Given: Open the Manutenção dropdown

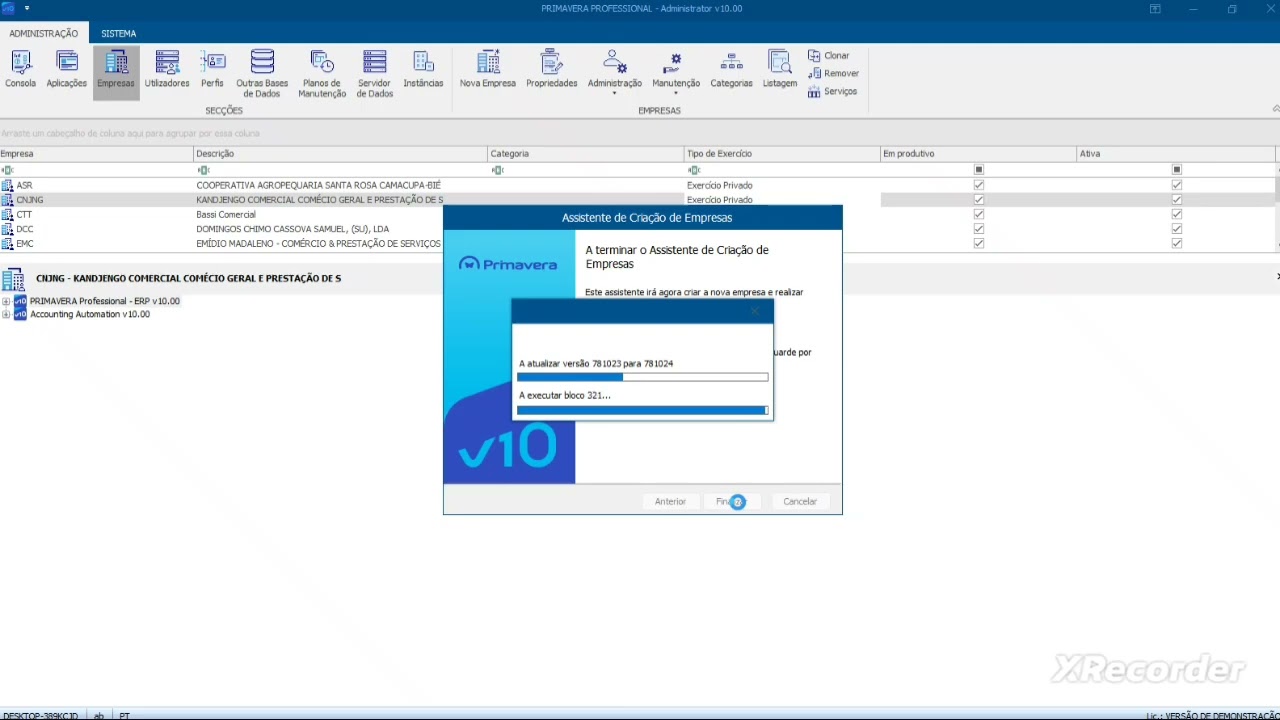Looking at the screenshot, I should 676,72.
